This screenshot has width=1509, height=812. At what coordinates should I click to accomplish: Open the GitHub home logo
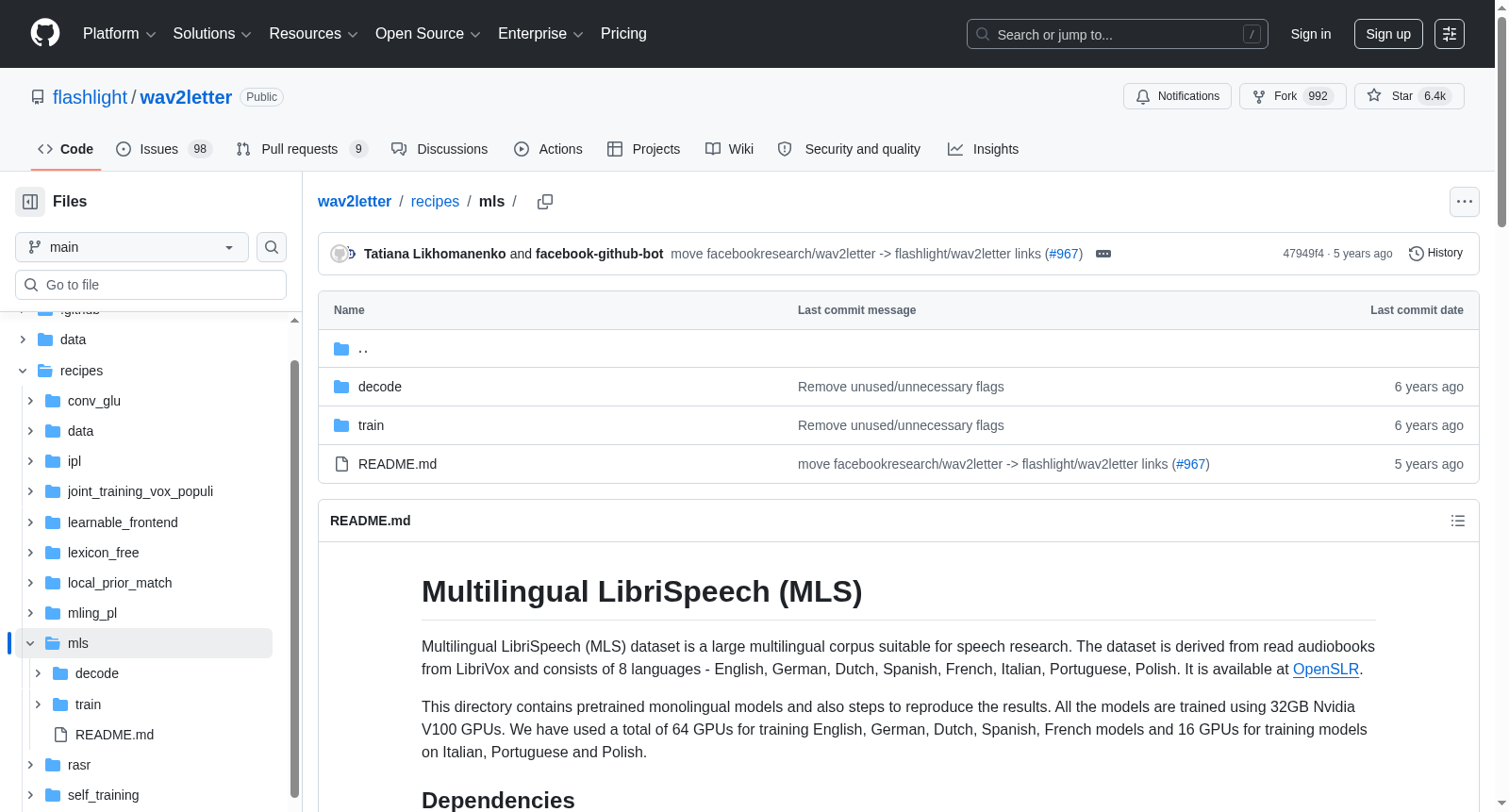(45, 33)
